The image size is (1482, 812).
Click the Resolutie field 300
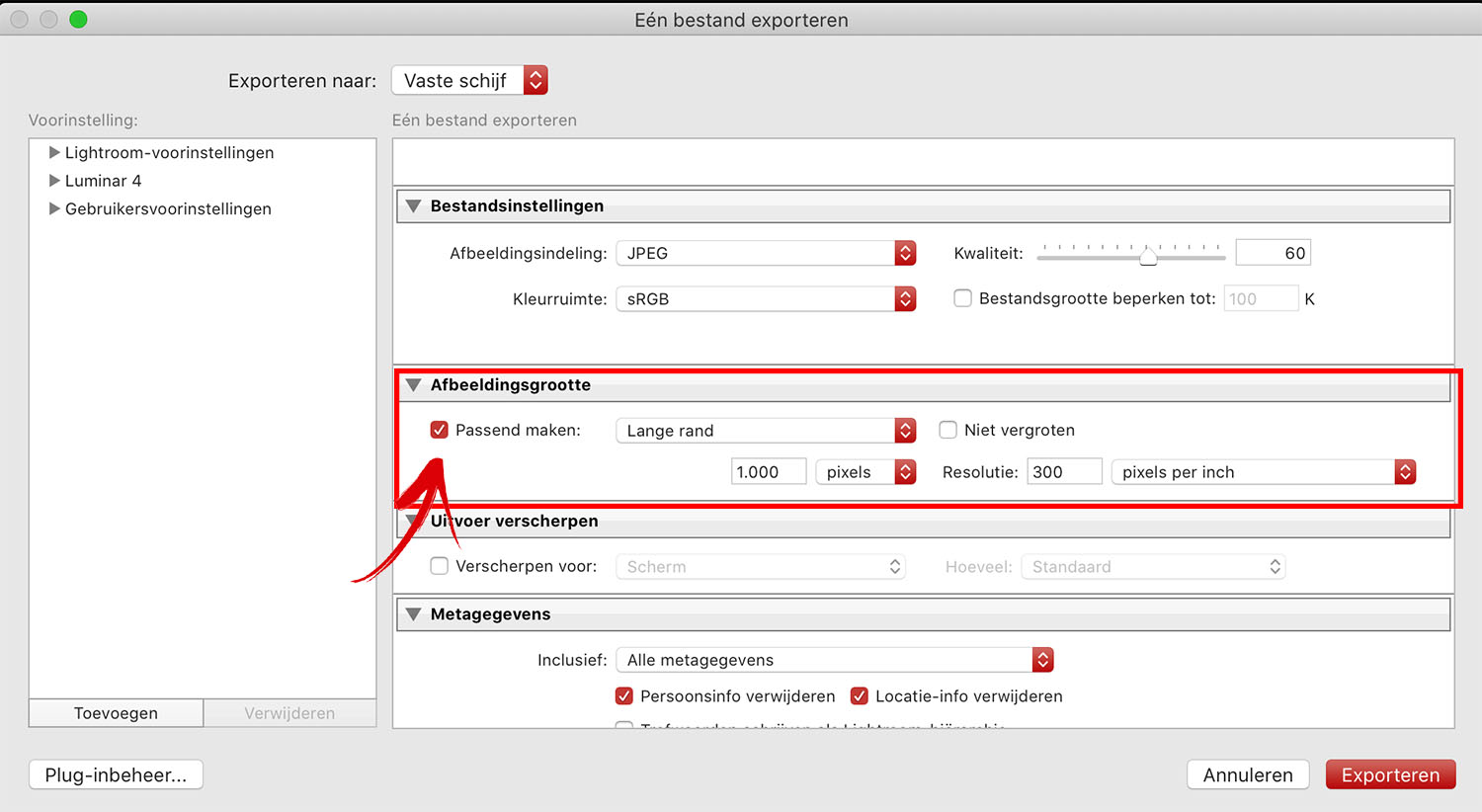[1064, 472]
